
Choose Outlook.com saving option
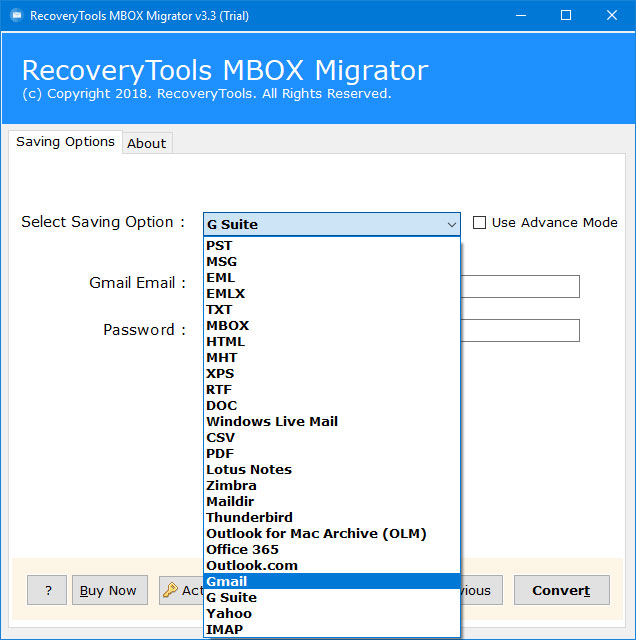[x=332, y=565]
